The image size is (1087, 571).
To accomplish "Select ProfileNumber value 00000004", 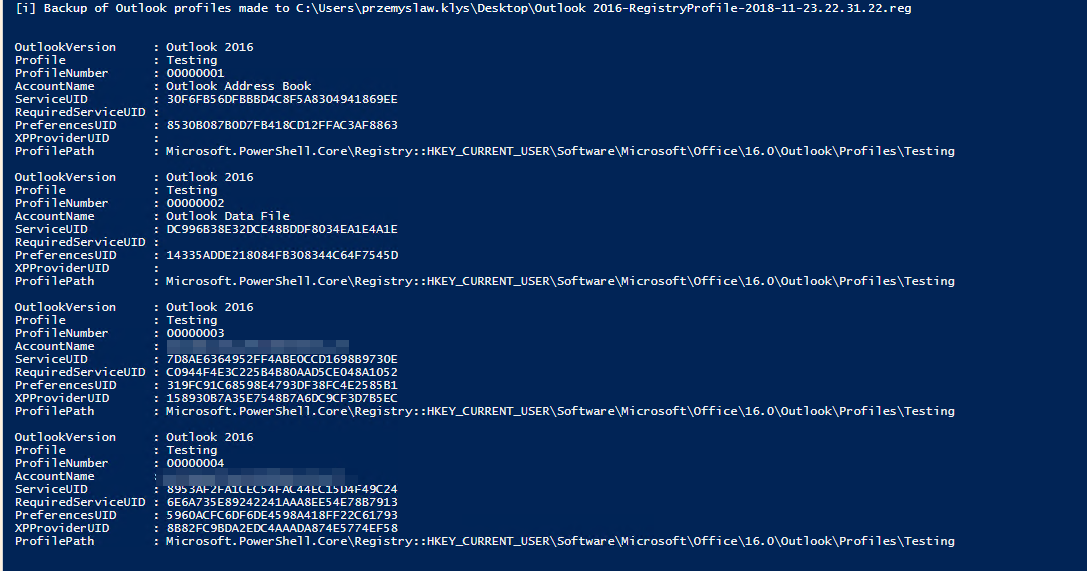I will click(x=195, y=463).
